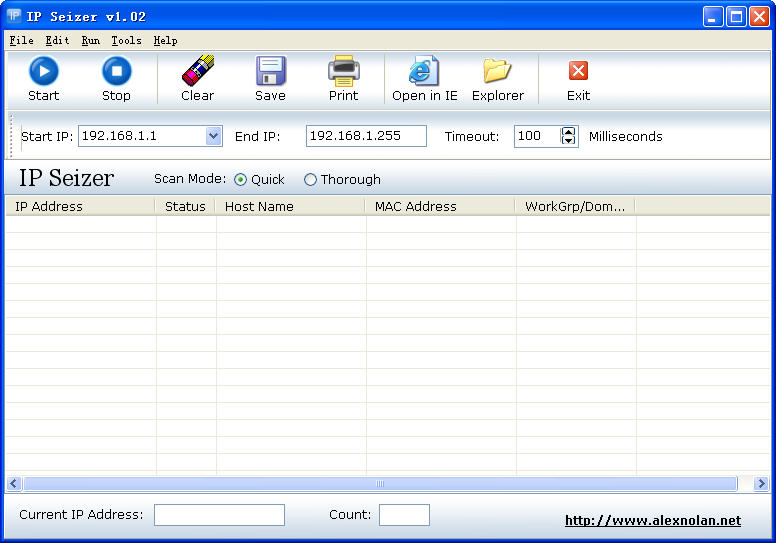Click the horizontal scrollbar thumb
This screenshot has height=543, width=776.
pyautogui.click(x=380, y=484)
